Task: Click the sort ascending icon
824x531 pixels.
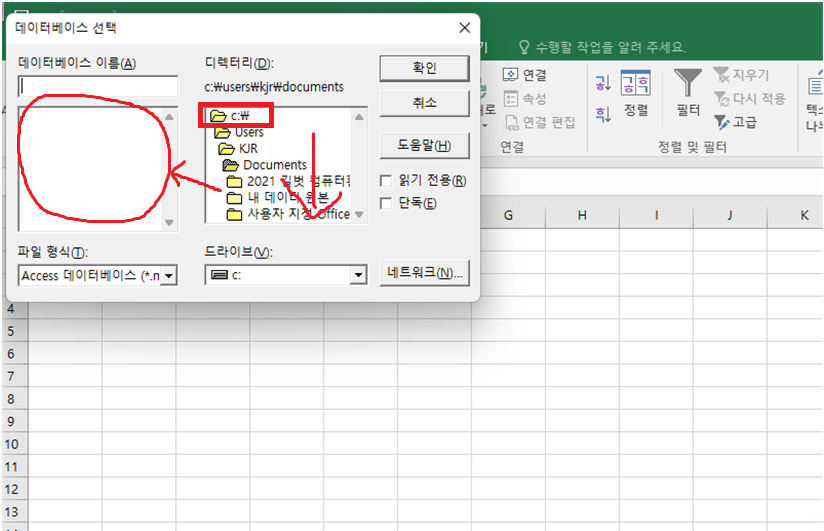Action: click(x=602, y=83)
